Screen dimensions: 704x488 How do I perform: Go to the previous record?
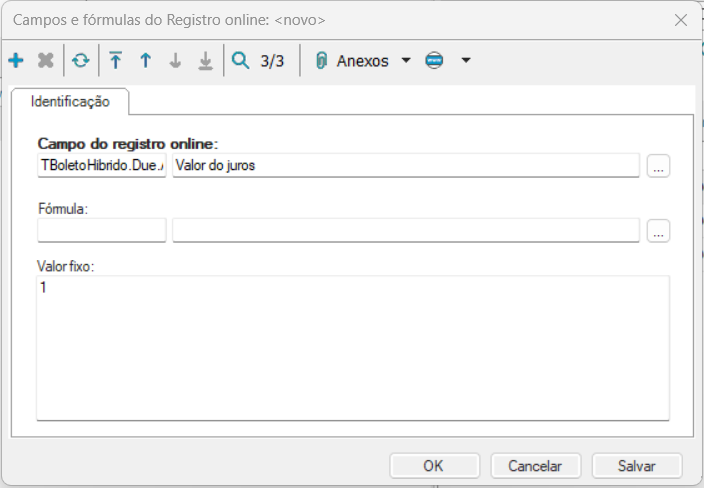click(x=145, y=61)
